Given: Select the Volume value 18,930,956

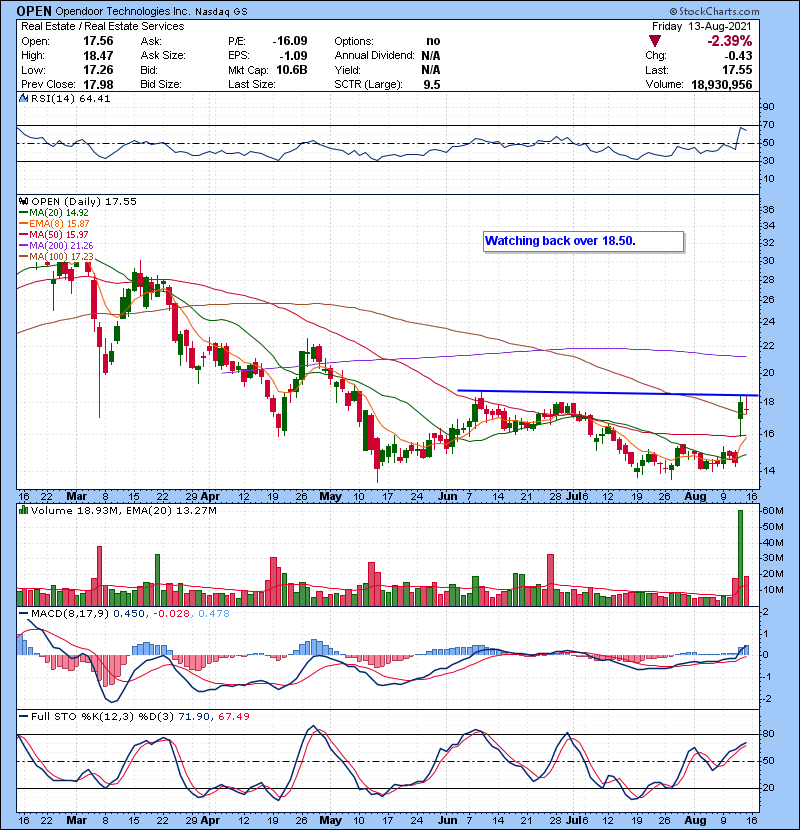Looking at the screenshot, I should [x=721, y=85].
